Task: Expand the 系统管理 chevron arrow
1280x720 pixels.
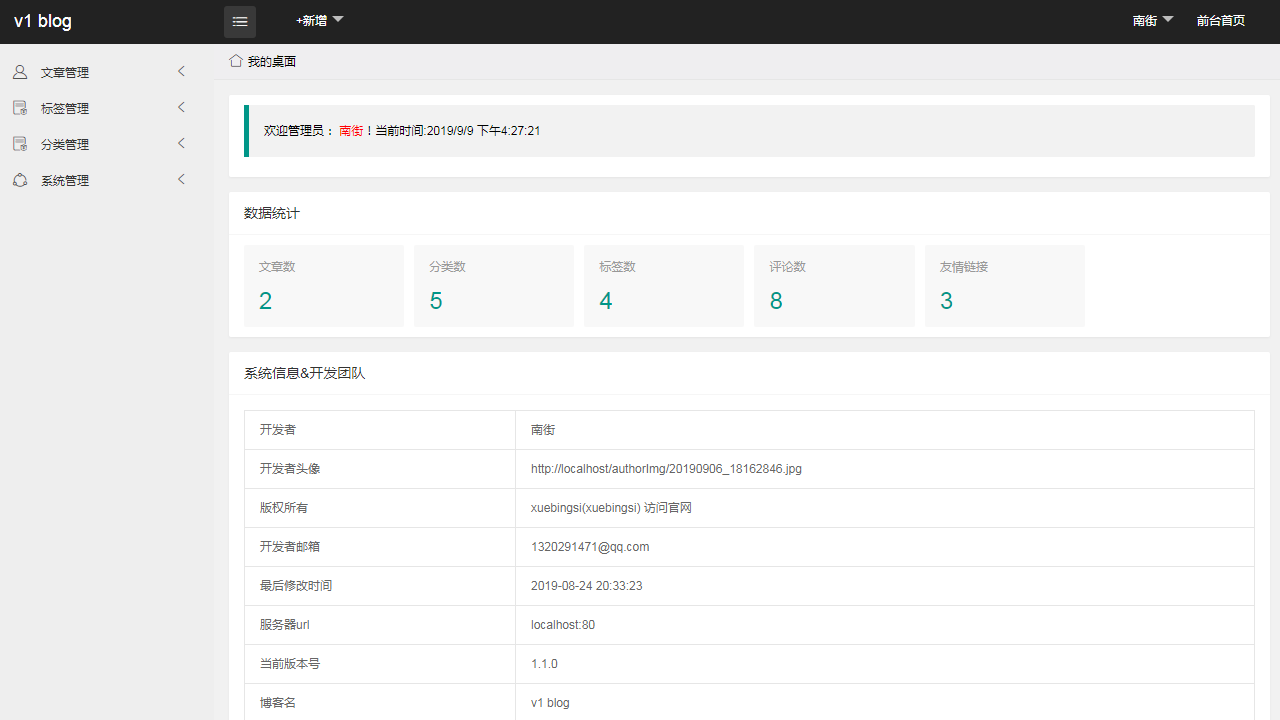Action: 181,179
